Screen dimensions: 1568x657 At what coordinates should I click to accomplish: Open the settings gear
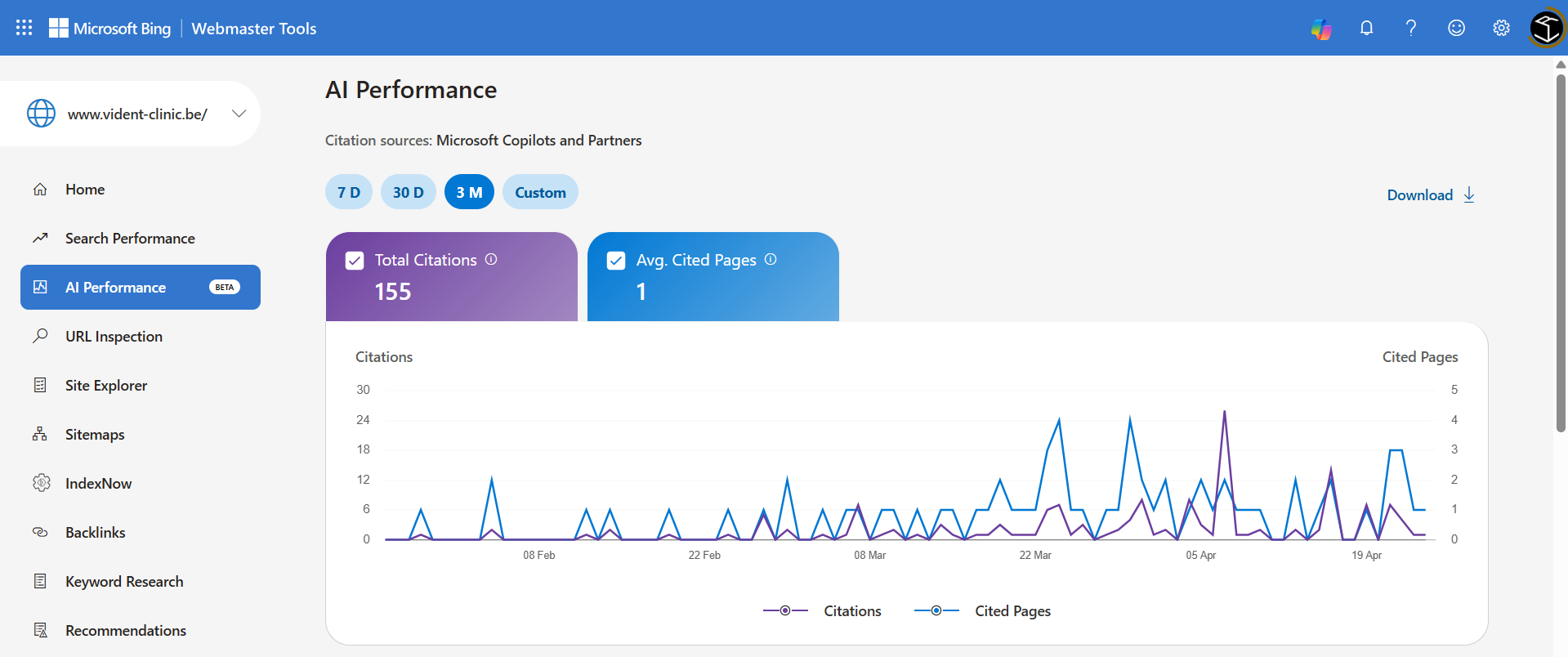tap(1501, 28)
